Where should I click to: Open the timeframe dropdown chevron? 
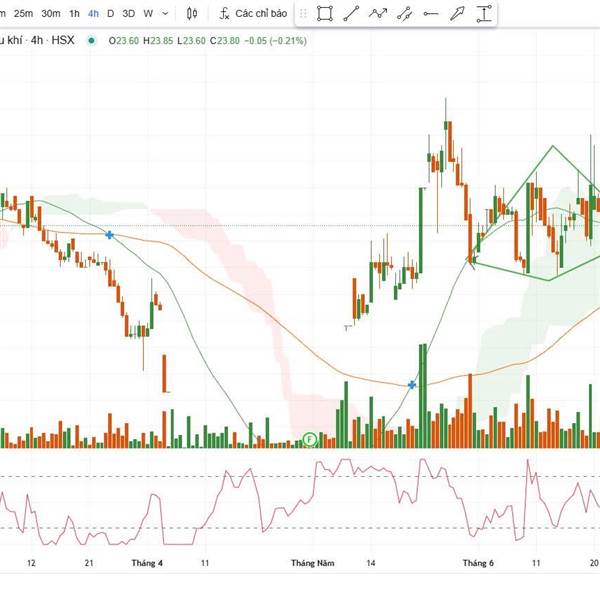pos(165,14)
